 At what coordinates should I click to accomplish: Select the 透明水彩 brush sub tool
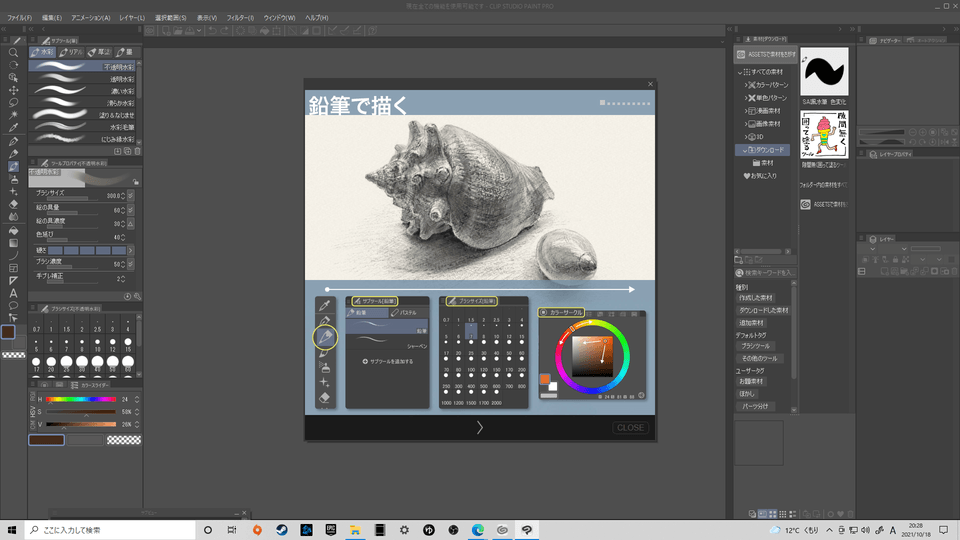click(83, 79)
